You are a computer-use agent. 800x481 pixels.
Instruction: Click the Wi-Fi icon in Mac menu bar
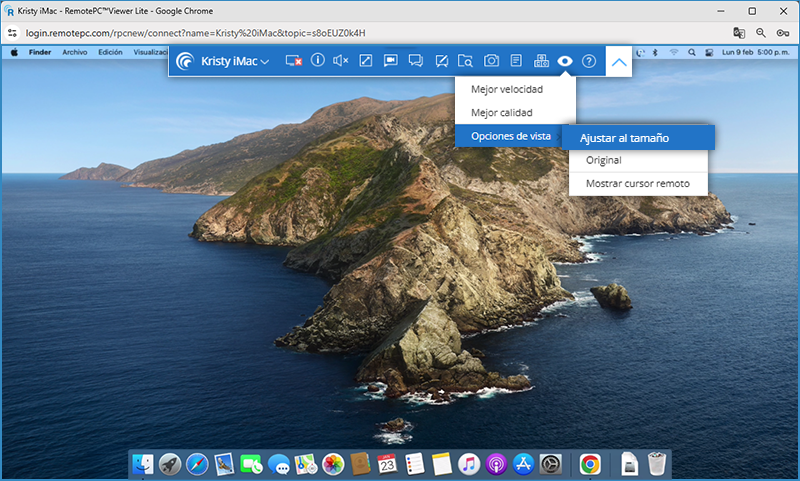674,52
